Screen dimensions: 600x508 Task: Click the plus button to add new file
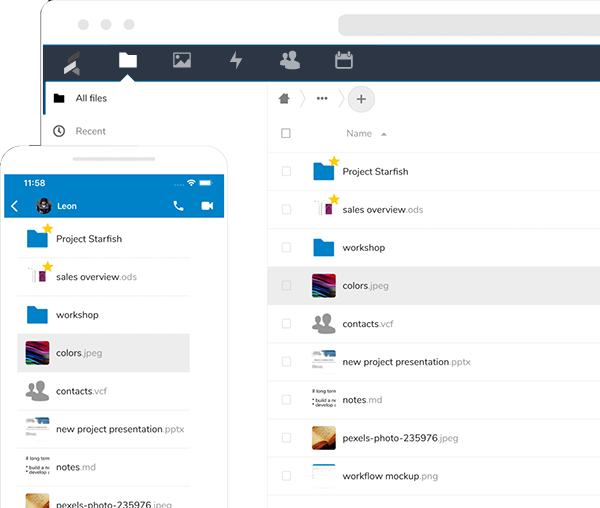[x=361, y=98]
